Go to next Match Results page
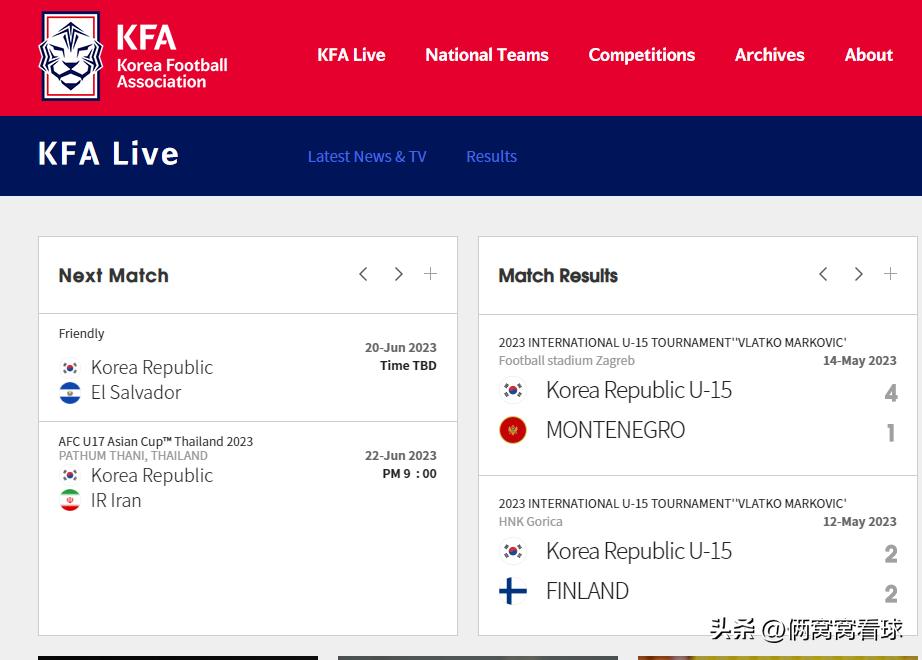Screen dimensions: 922x660 [858, 274]
